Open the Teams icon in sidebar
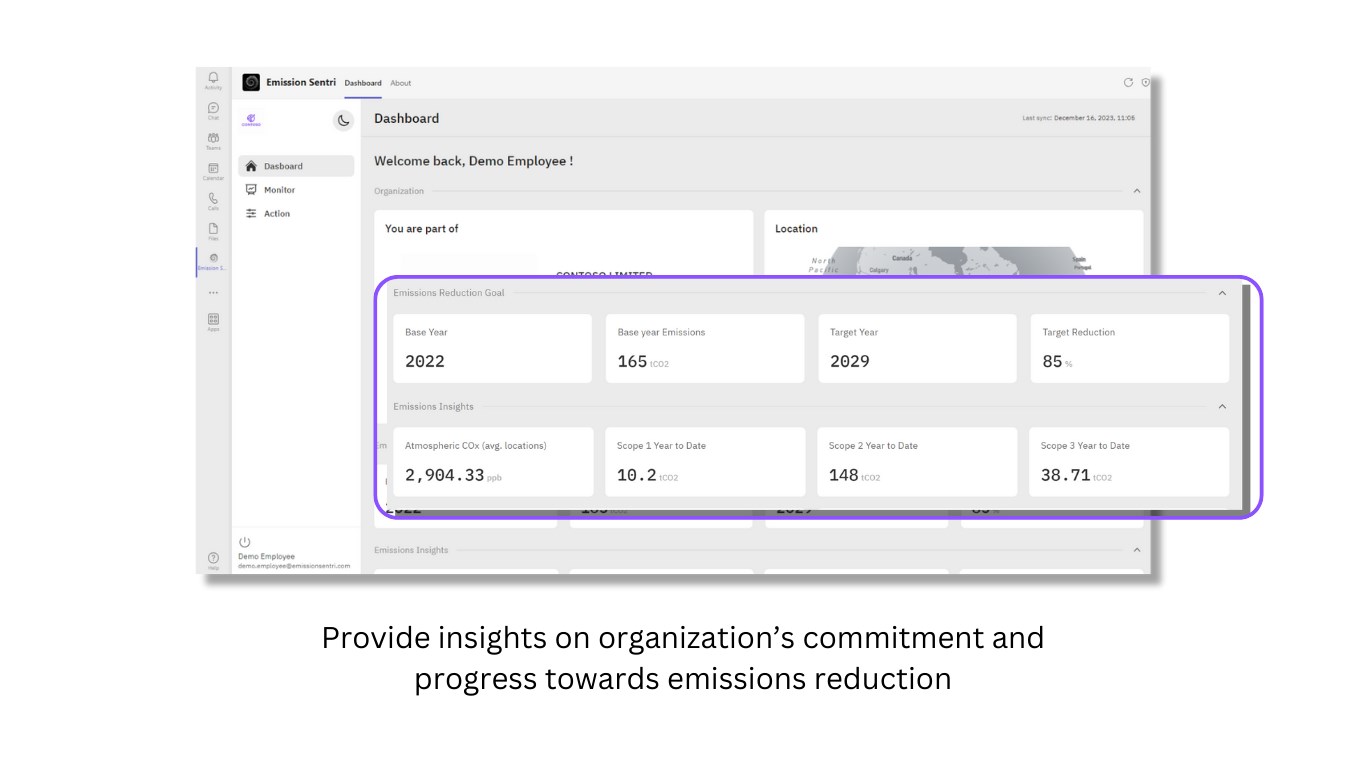Viewport: 1366px width, 768px height. tap(213, 139)
